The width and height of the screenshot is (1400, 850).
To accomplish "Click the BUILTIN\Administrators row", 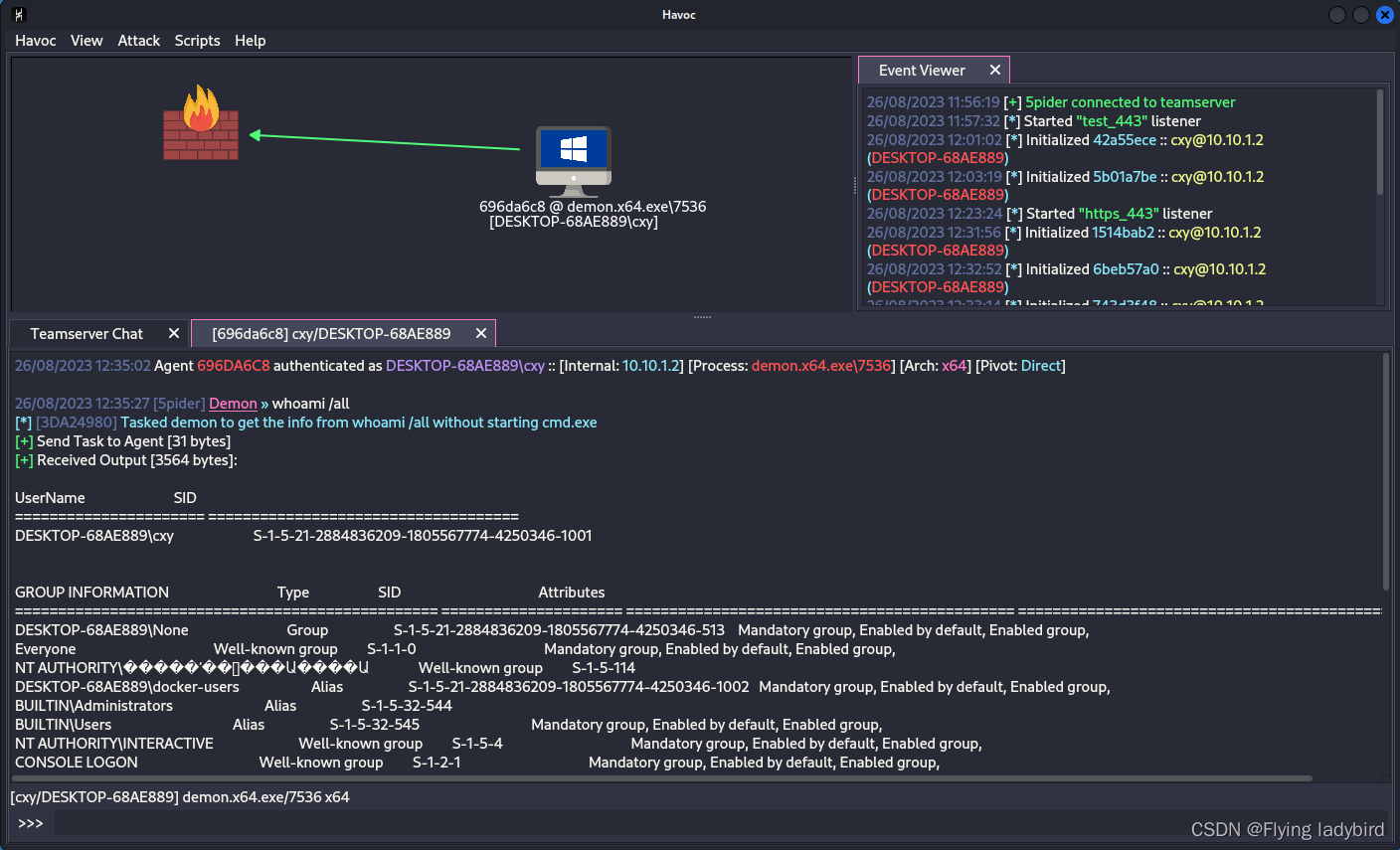I will pos(234,706).
